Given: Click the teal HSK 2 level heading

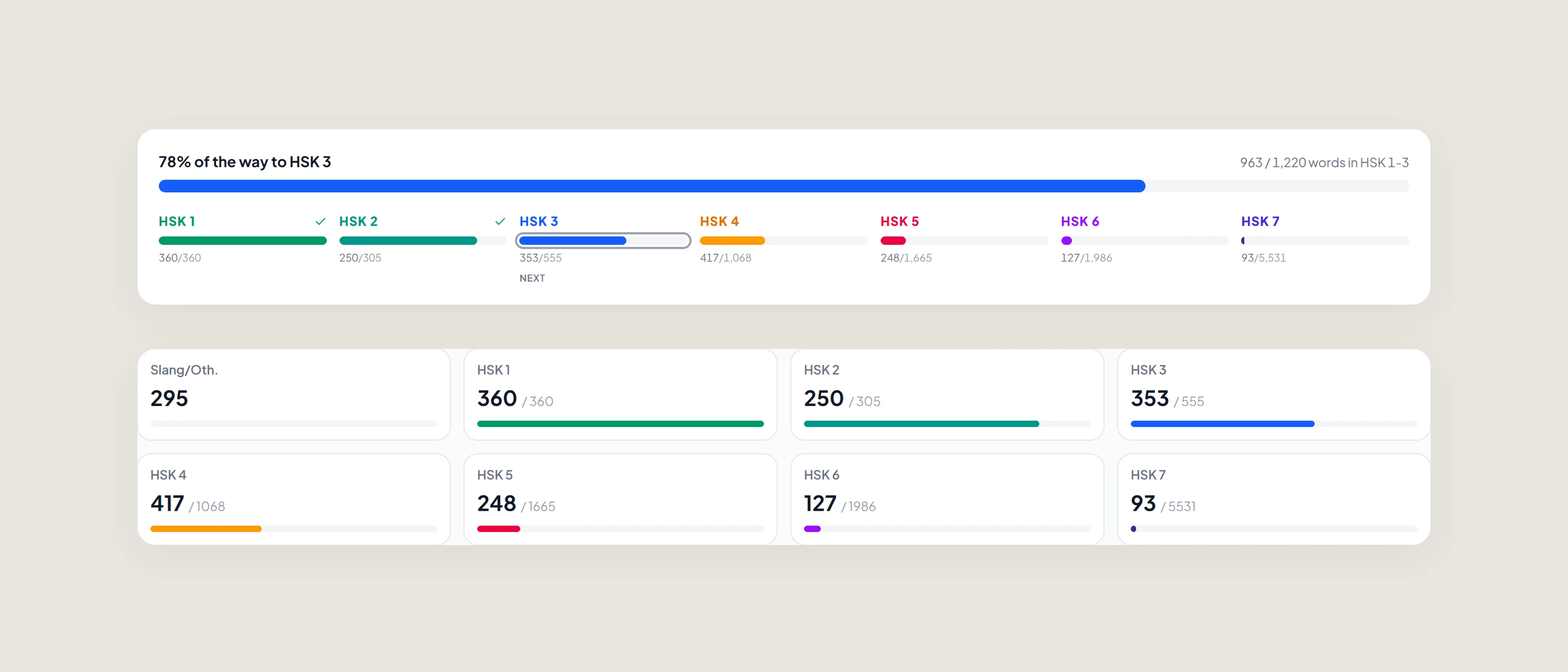Looking at the screenshot, I should (x=359, y=221).
